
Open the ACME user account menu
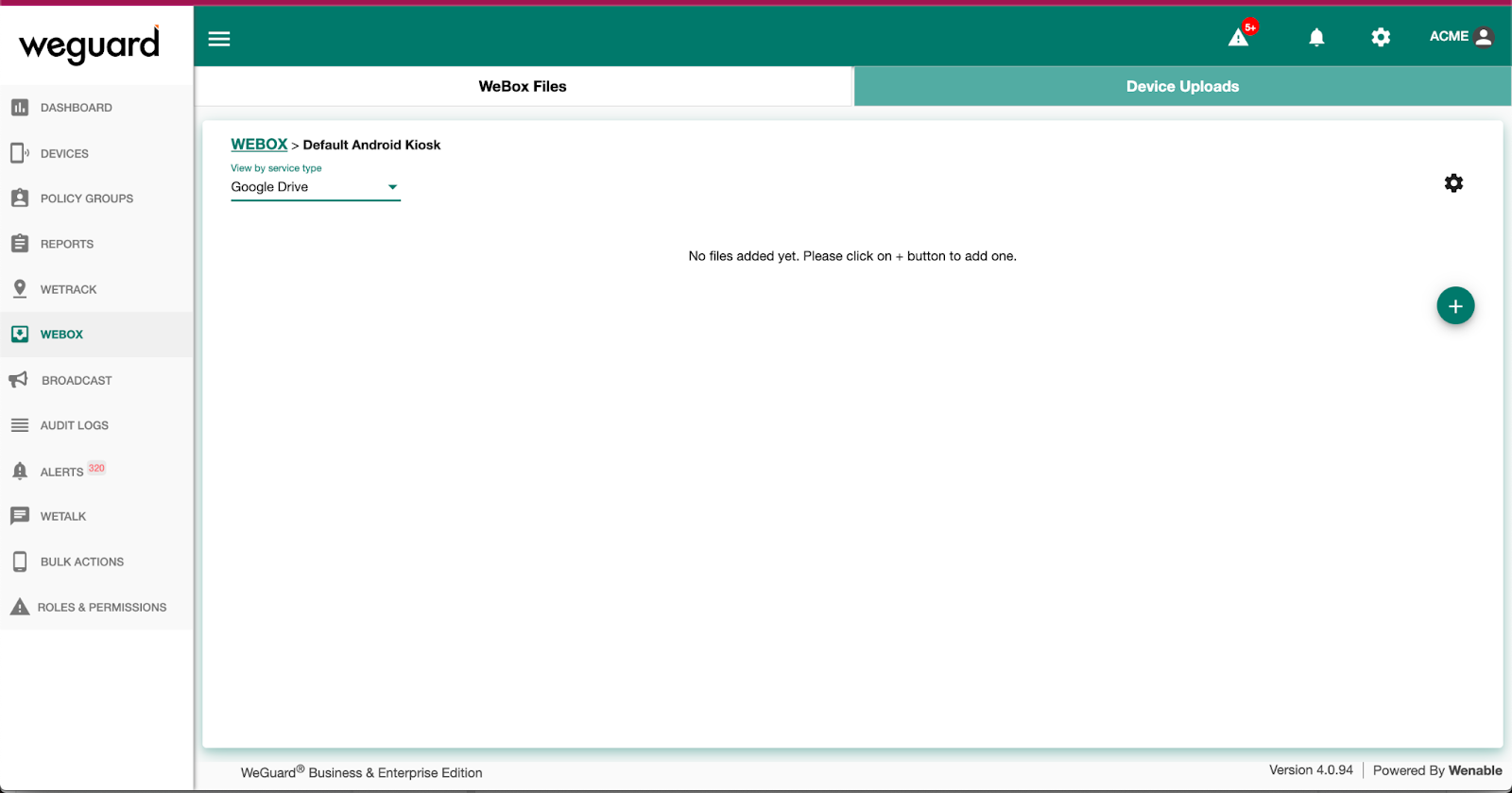1461,37
